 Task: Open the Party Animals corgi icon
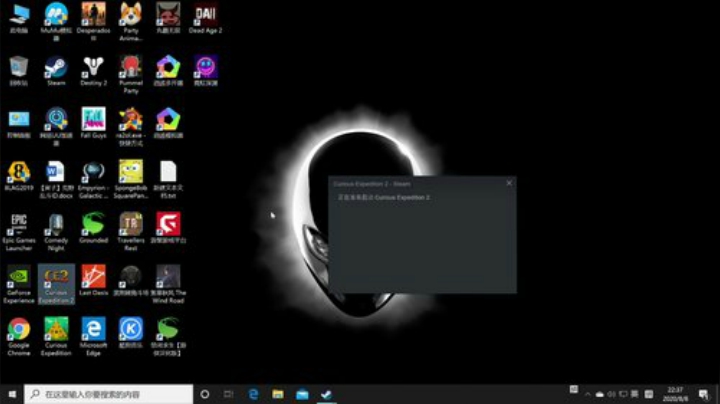coord(131,22)
